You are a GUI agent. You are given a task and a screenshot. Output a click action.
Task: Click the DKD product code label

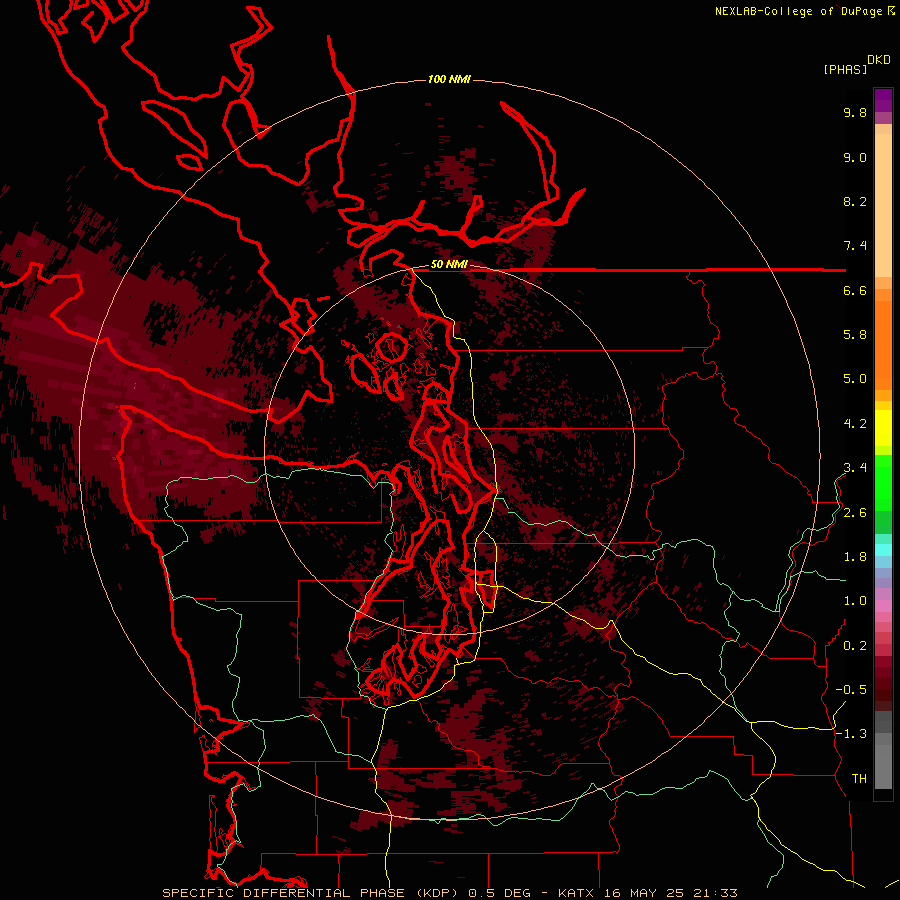click(x=878, y=60)
